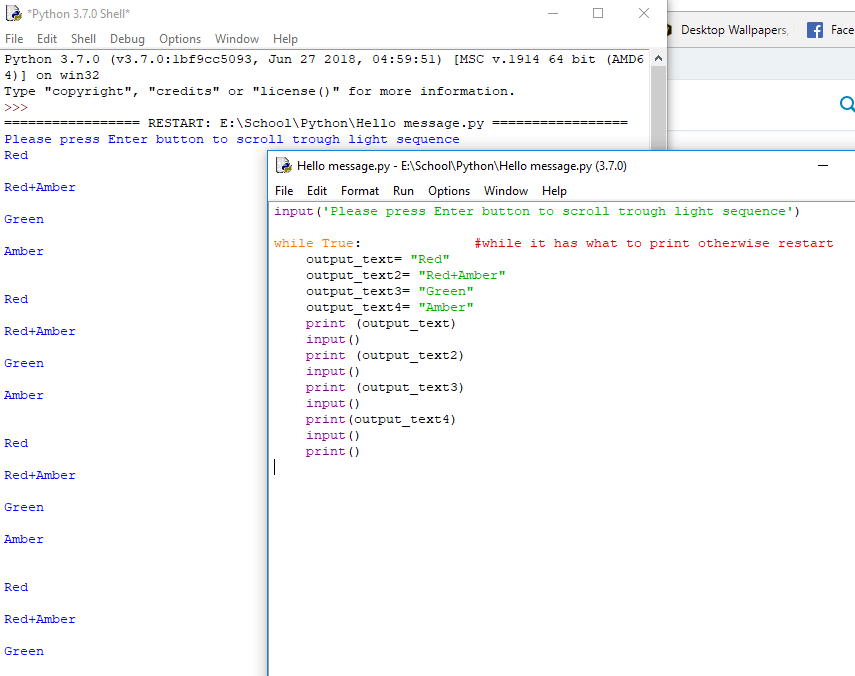
Task: Click the file icon in Hello message.py title bar
Action: click(282, 166)
